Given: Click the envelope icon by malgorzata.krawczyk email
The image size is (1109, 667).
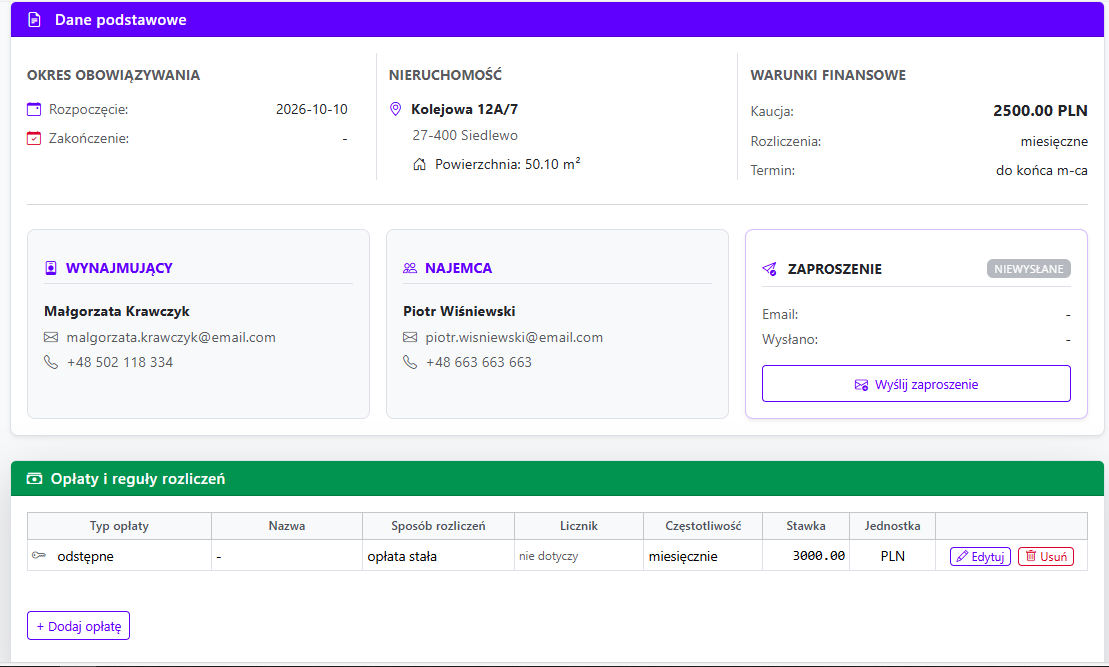Looking at the screenshot, I should coord(51,337).
